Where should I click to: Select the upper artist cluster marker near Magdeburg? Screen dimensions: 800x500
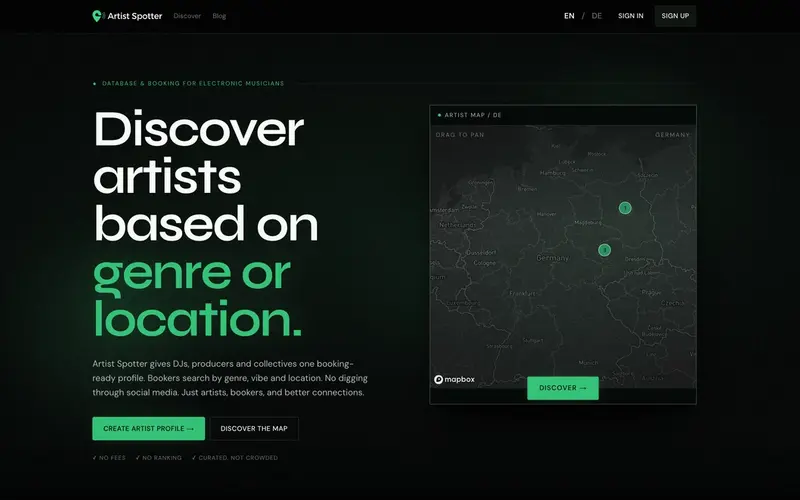click(x=625, y=208)
